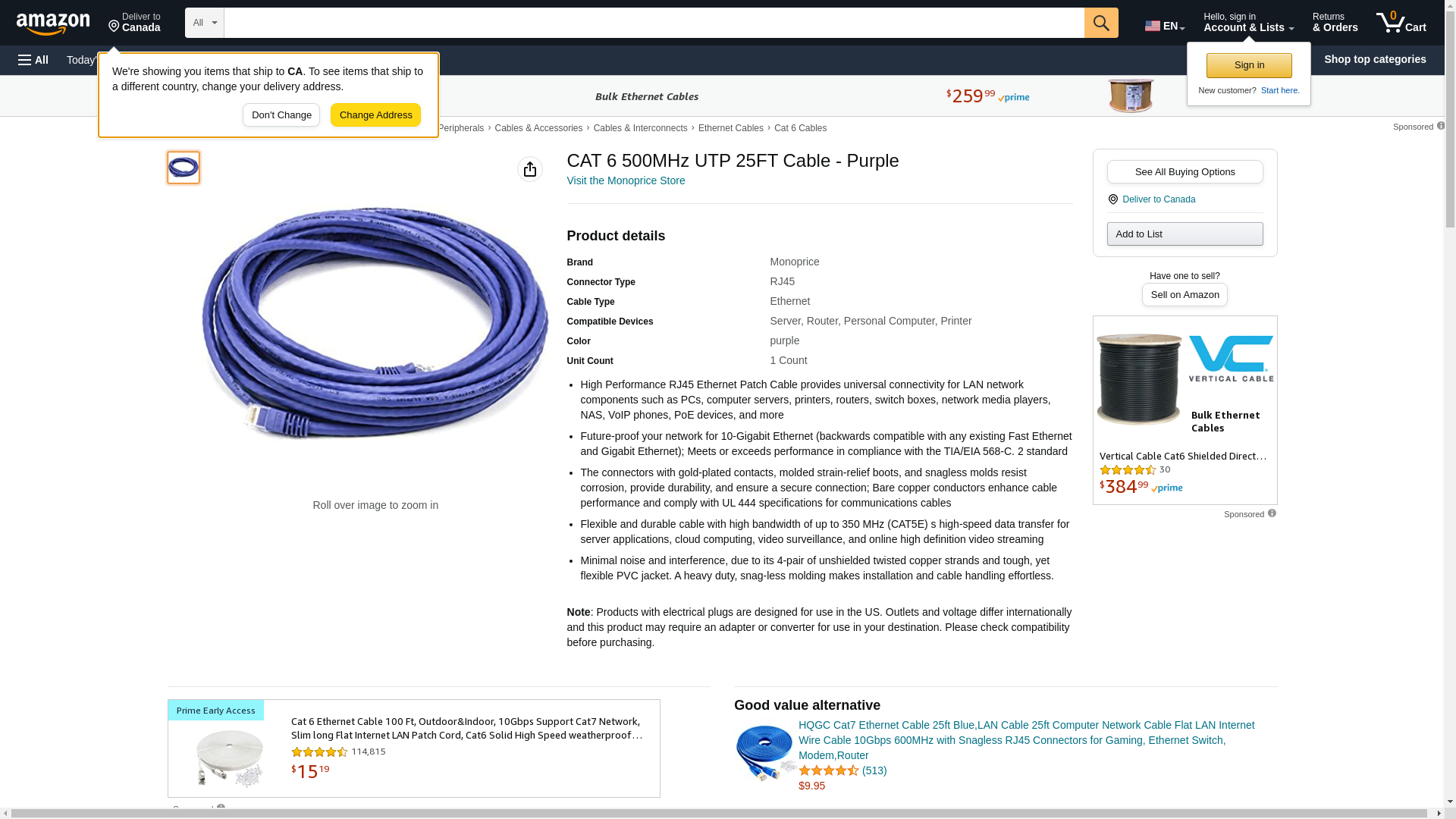
Task: Open Returns & Orders
Action: (x=1335, y=23)
